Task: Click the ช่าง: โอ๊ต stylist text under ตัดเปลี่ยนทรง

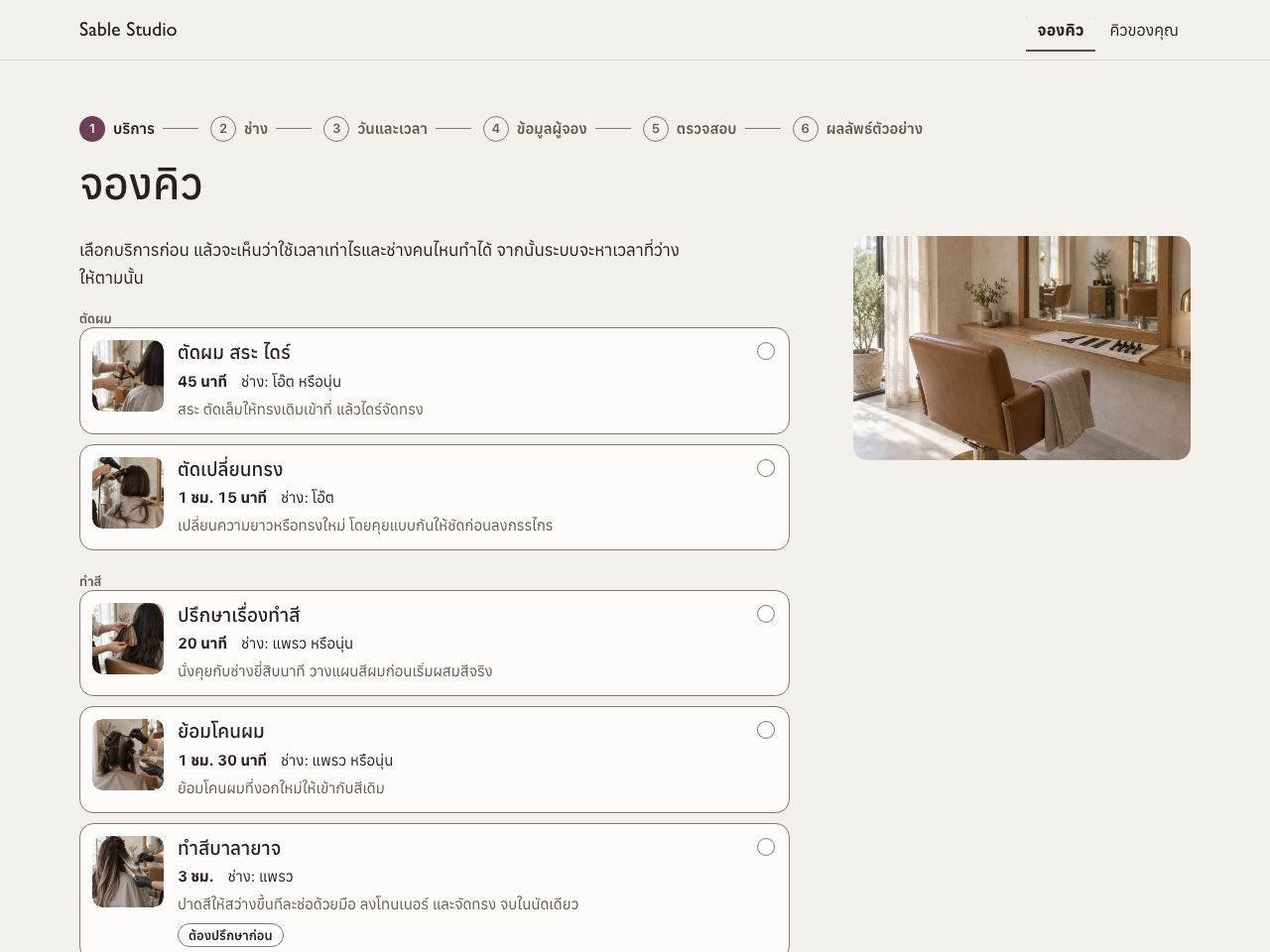Action: 308,498
